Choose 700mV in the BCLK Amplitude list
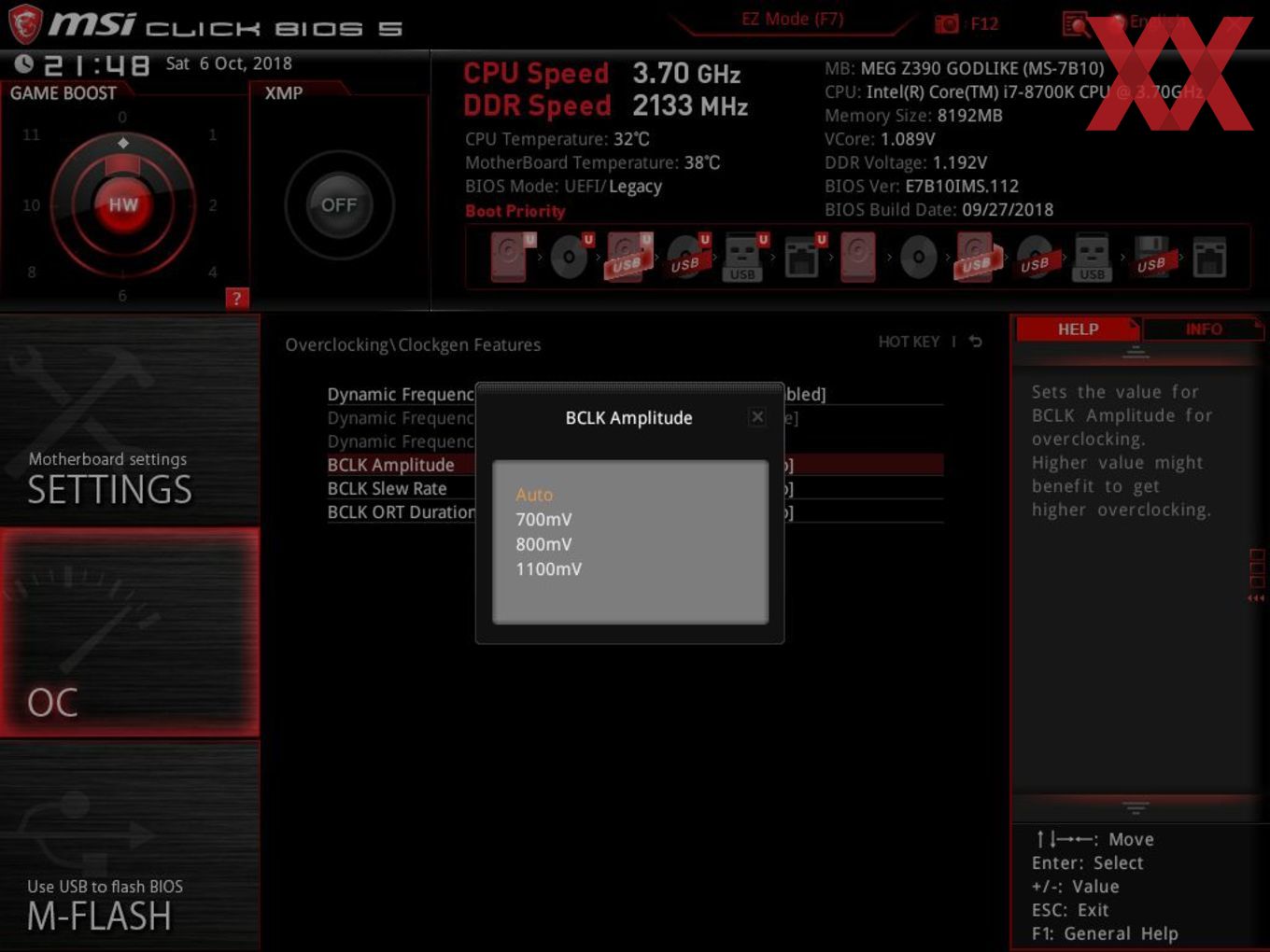 click(x=543, y=520)
